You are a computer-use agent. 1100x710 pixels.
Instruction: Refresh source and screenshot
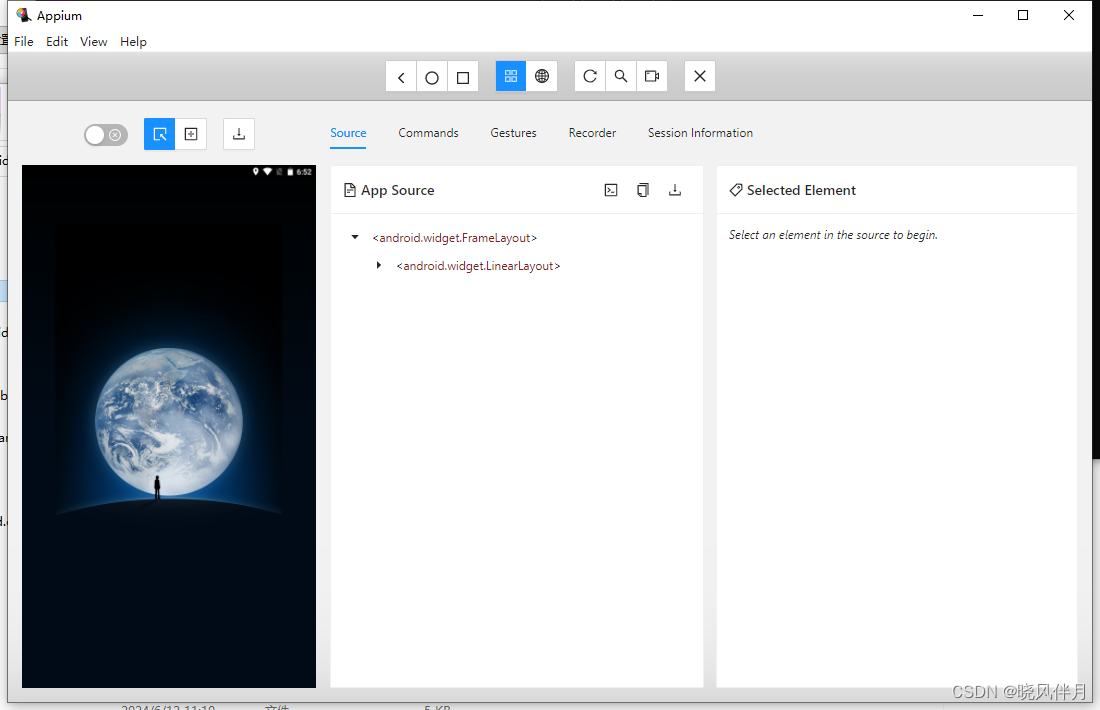590,76
